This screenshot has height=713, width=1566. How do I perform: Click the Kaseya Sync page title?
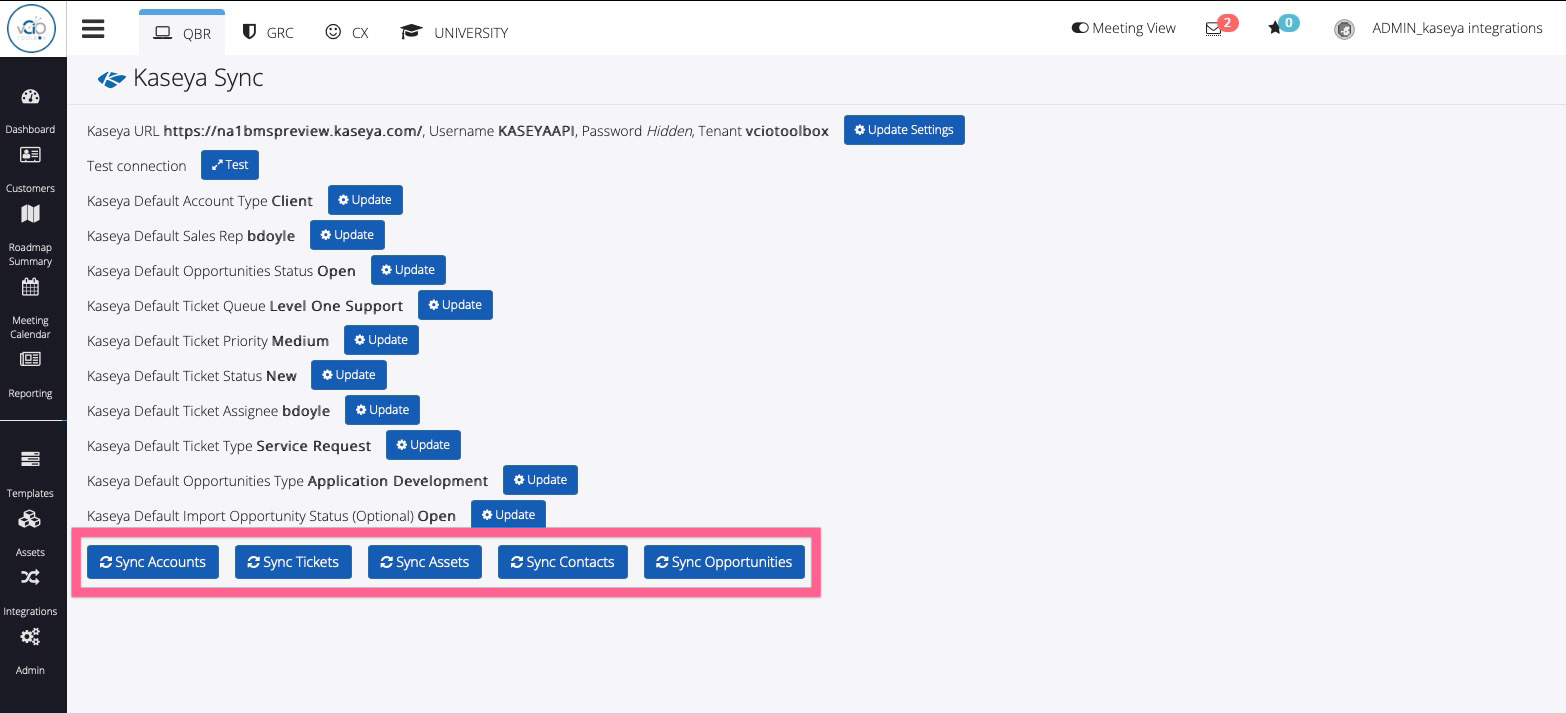(198, 78)
